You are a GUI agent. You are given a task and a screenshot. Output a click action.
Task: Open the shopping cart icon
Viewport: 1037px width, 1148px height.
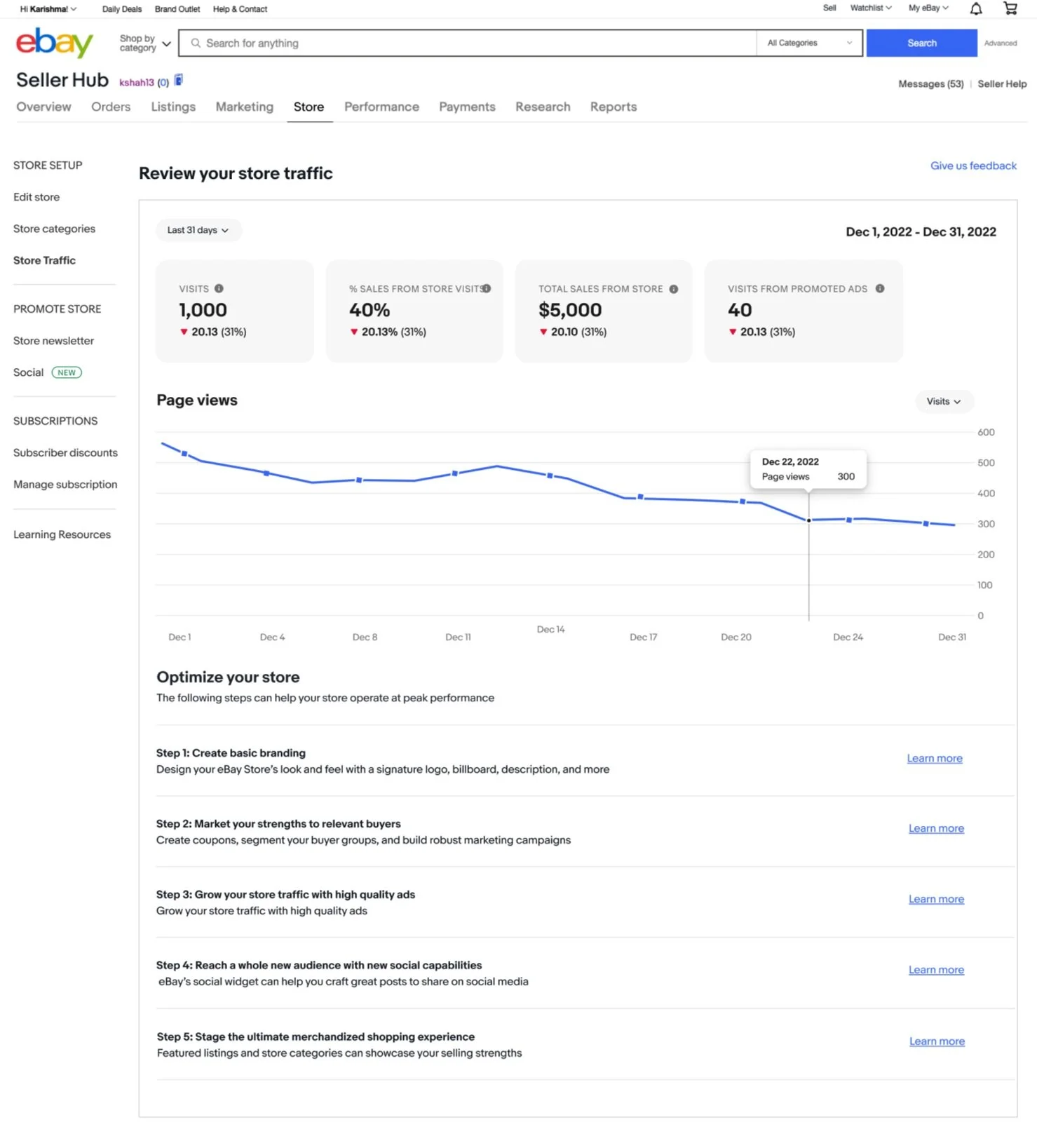pos(1010,8)
